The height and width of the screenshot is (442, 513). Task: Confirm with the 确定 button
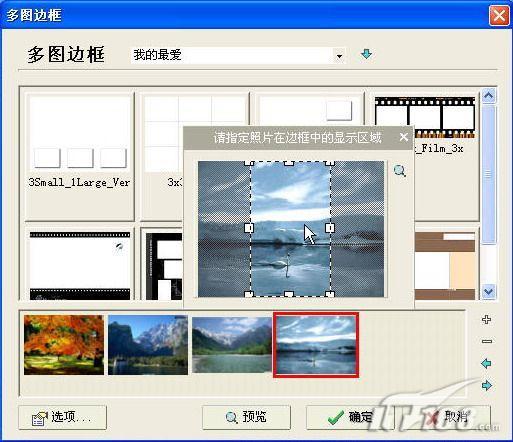pos(350,417)
